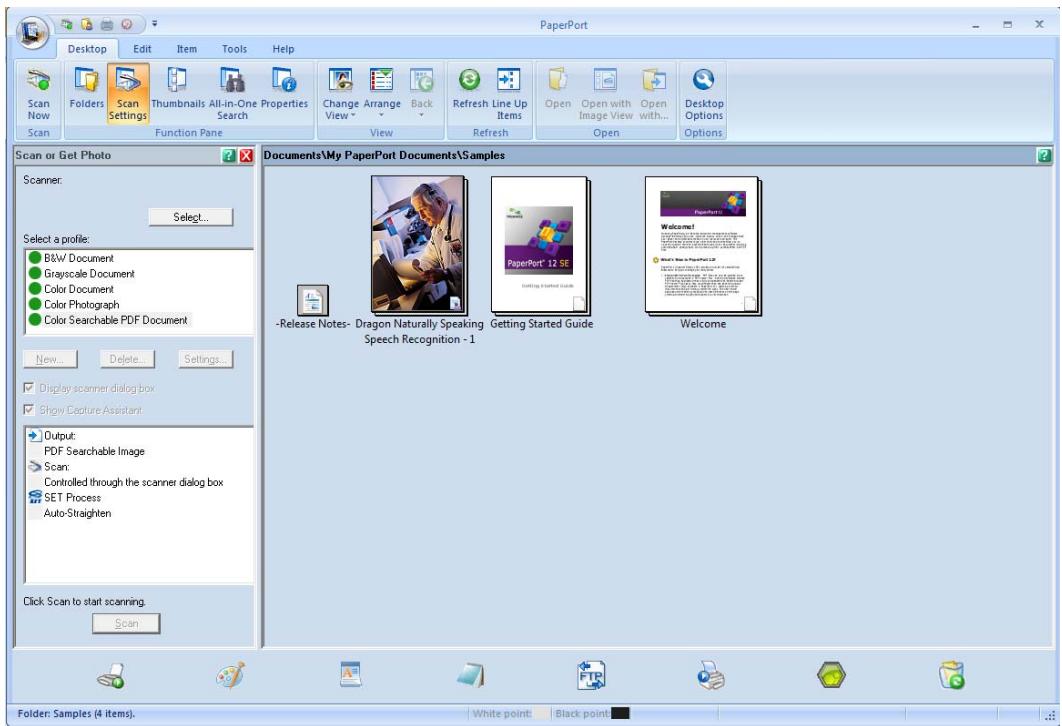Click the Black point swatch in status bar
The height and width of the screenshot is (726, 1062).
tap(620, 713)
